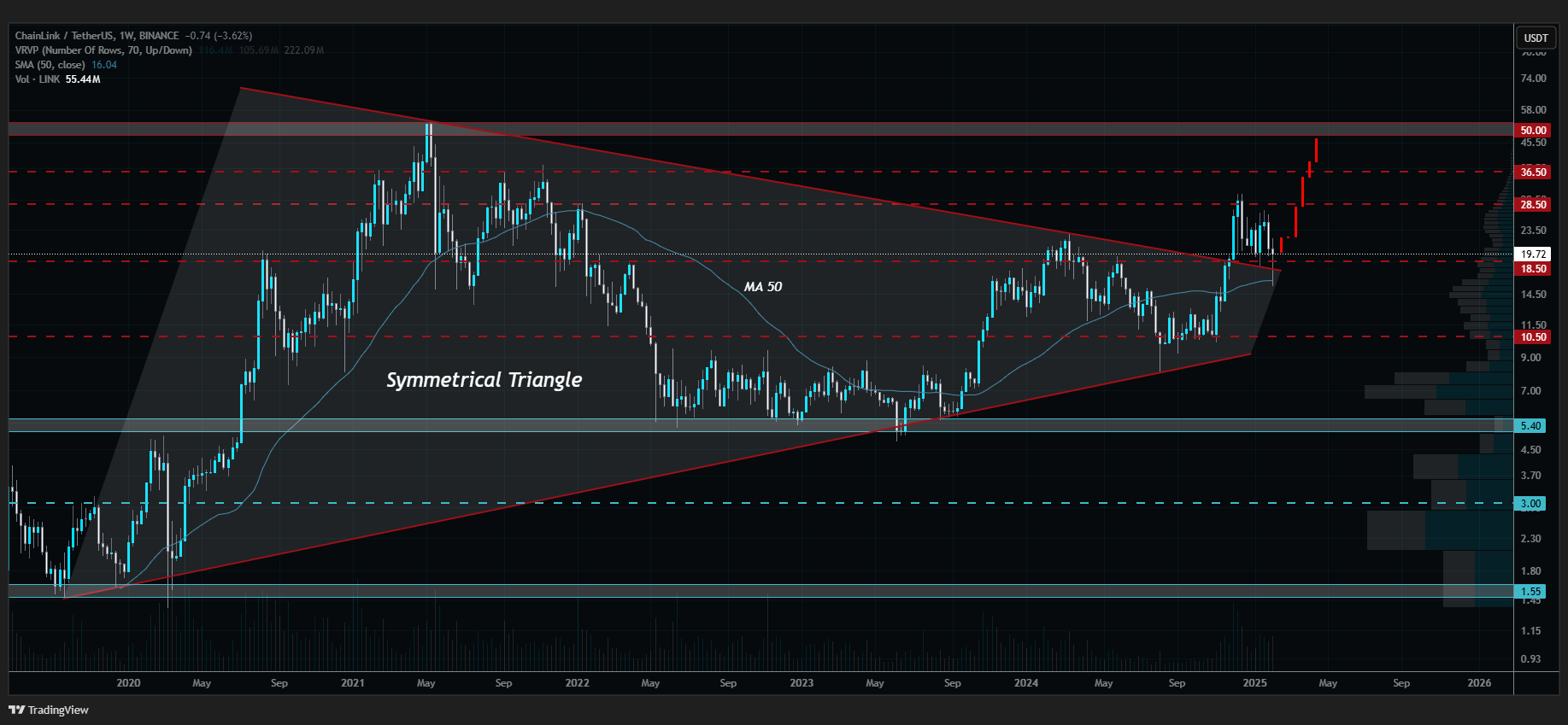Click the 23.50 price scale value

tap(1533, 231)
